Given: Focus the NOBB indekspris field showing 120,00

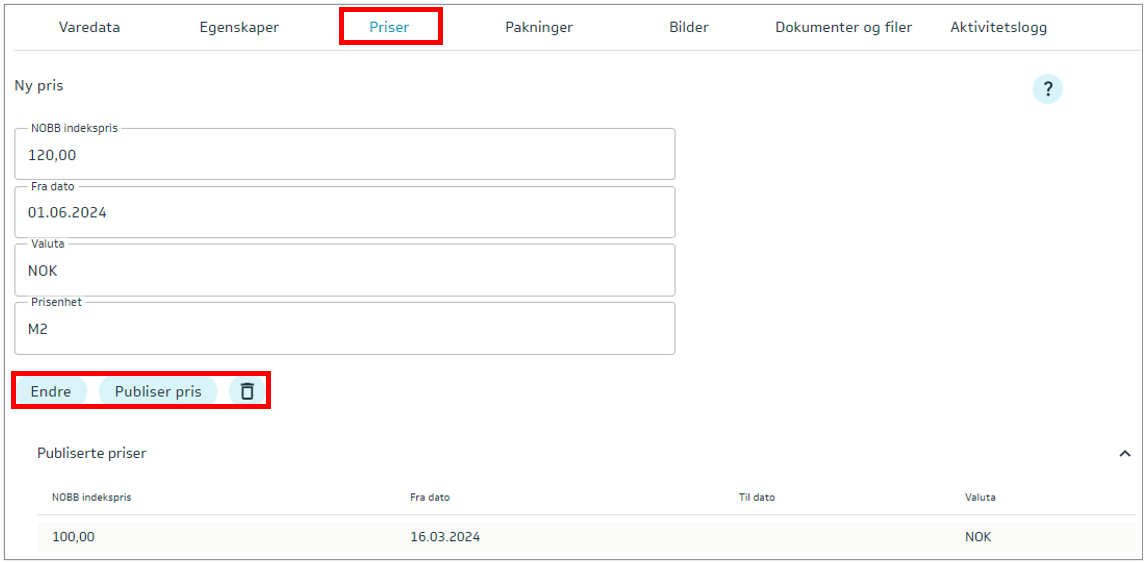Looking at the screenshot, I should pos(344,155).
